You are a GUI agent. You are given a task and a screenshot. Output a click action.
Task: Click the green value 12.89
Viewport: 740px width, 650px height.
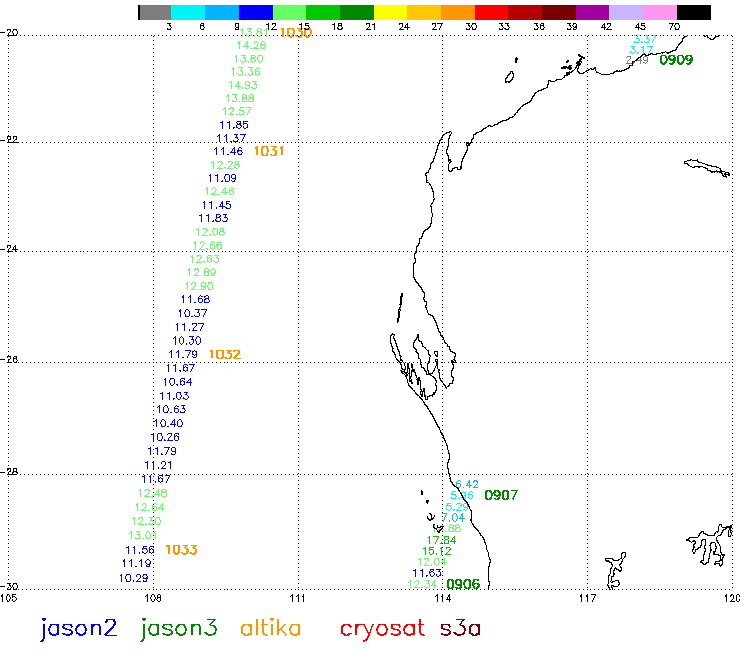click(202, 272)
